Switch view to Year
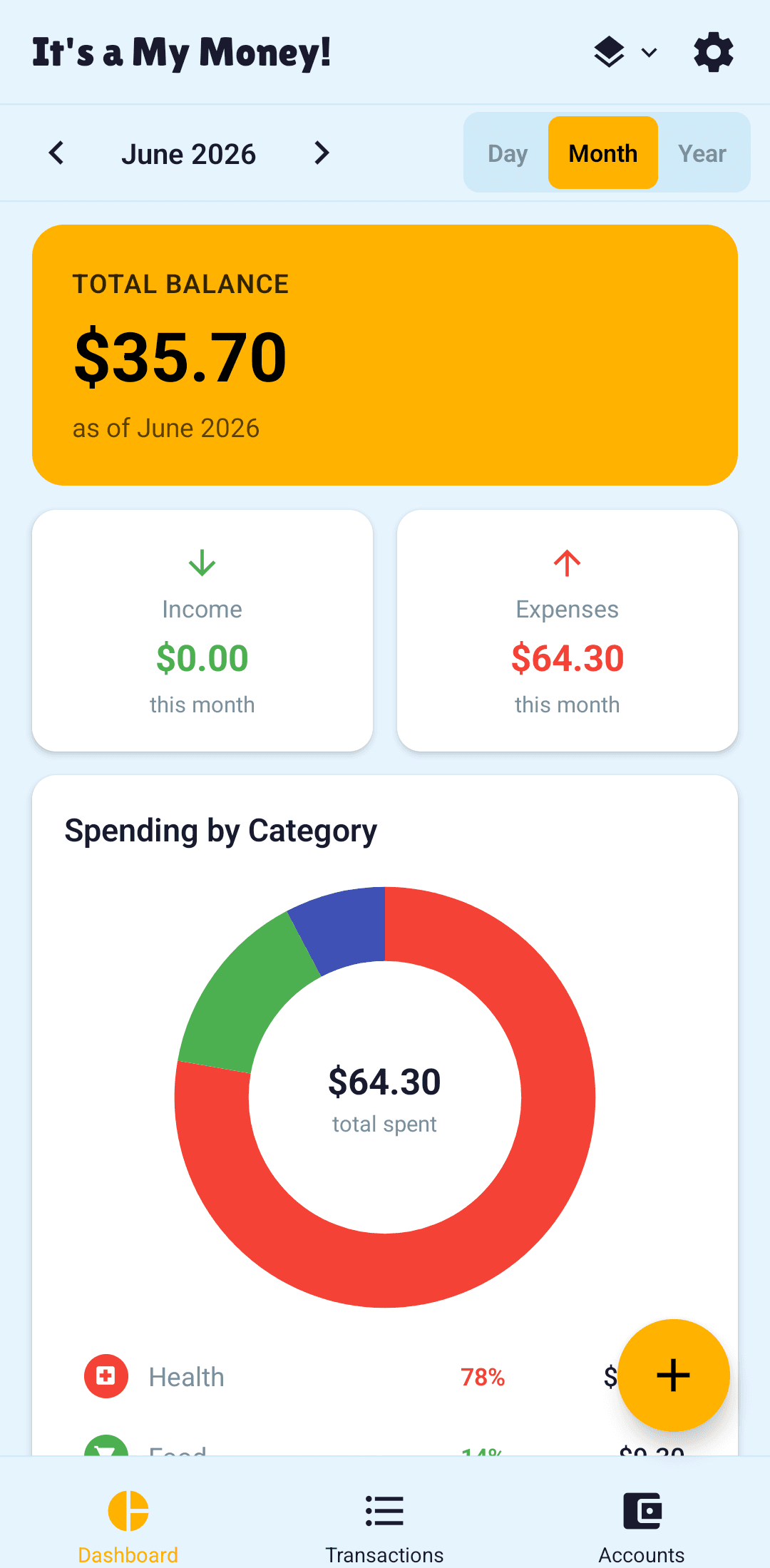 (x=702, y=153)
